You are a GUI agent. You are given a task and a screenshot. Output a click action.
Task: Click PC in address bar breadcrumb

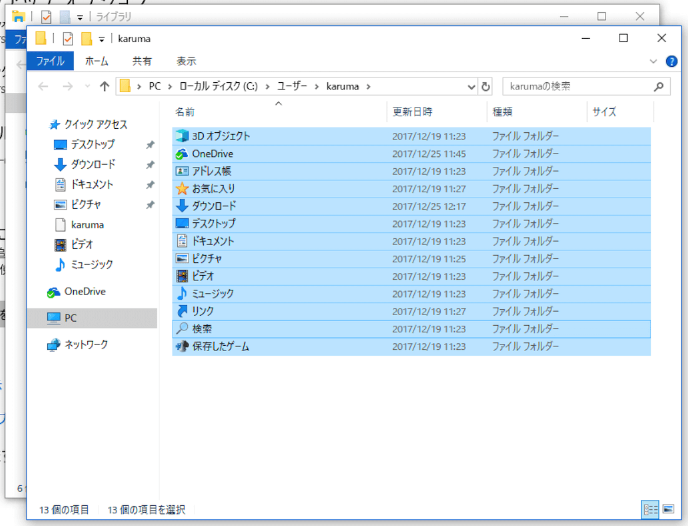click(154, 86)
